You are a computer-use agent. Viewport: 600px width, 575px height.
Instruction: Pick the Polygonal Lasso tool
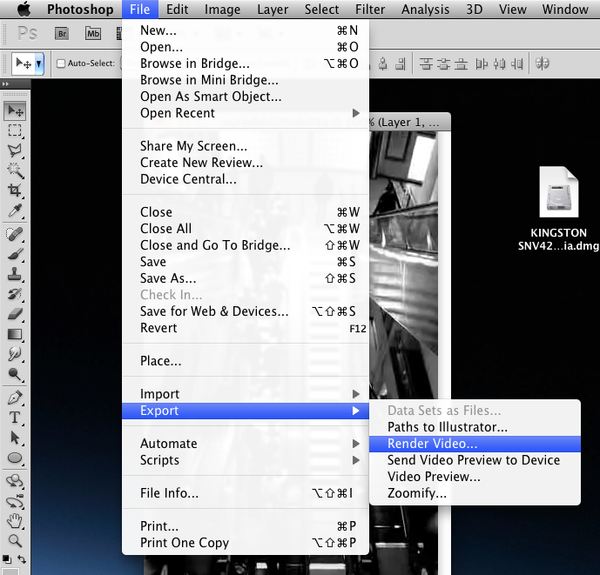click(15, 150)
